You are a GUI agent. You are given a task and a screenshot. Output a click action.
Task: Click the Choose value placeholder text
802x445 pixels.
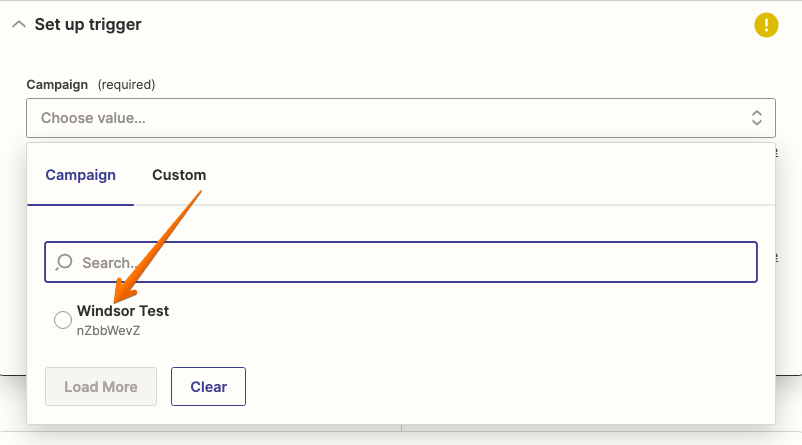(93, 118)
